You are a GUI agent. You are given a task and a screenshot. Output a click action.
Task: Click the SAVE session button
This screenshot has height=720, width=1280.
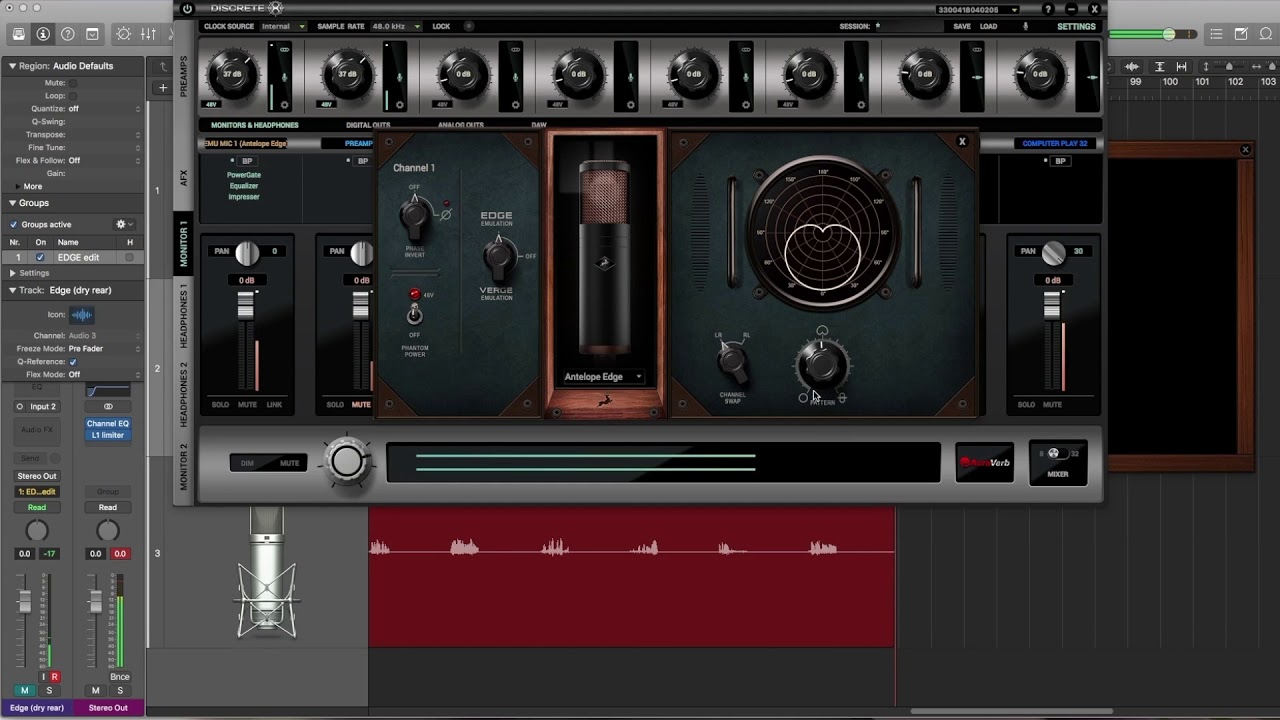[x=962, y=26]
